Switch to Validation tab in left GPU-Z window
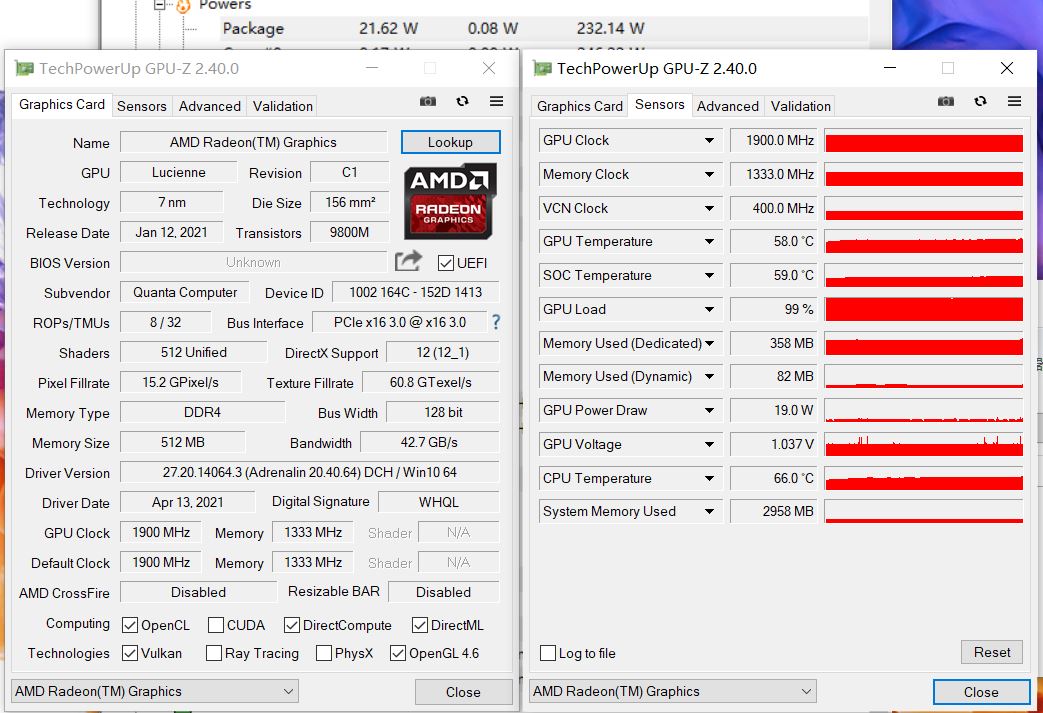 283,106
